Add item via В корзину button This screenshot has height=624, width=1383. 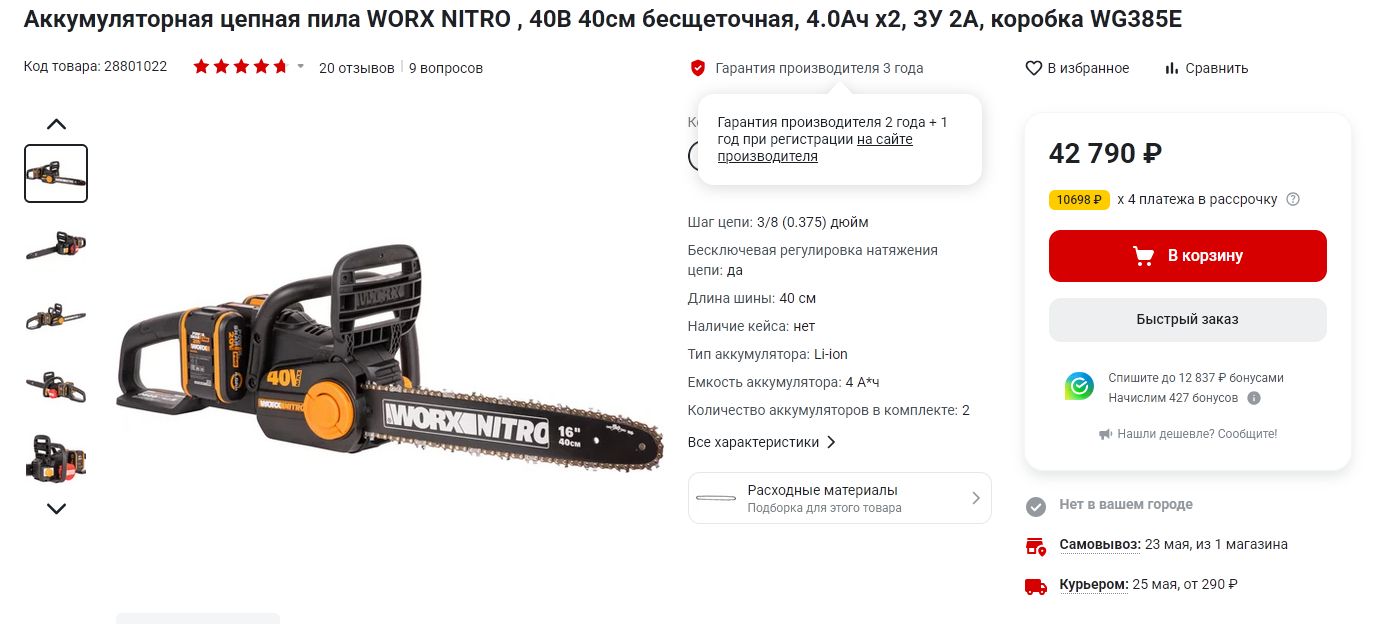point(1188,256)
